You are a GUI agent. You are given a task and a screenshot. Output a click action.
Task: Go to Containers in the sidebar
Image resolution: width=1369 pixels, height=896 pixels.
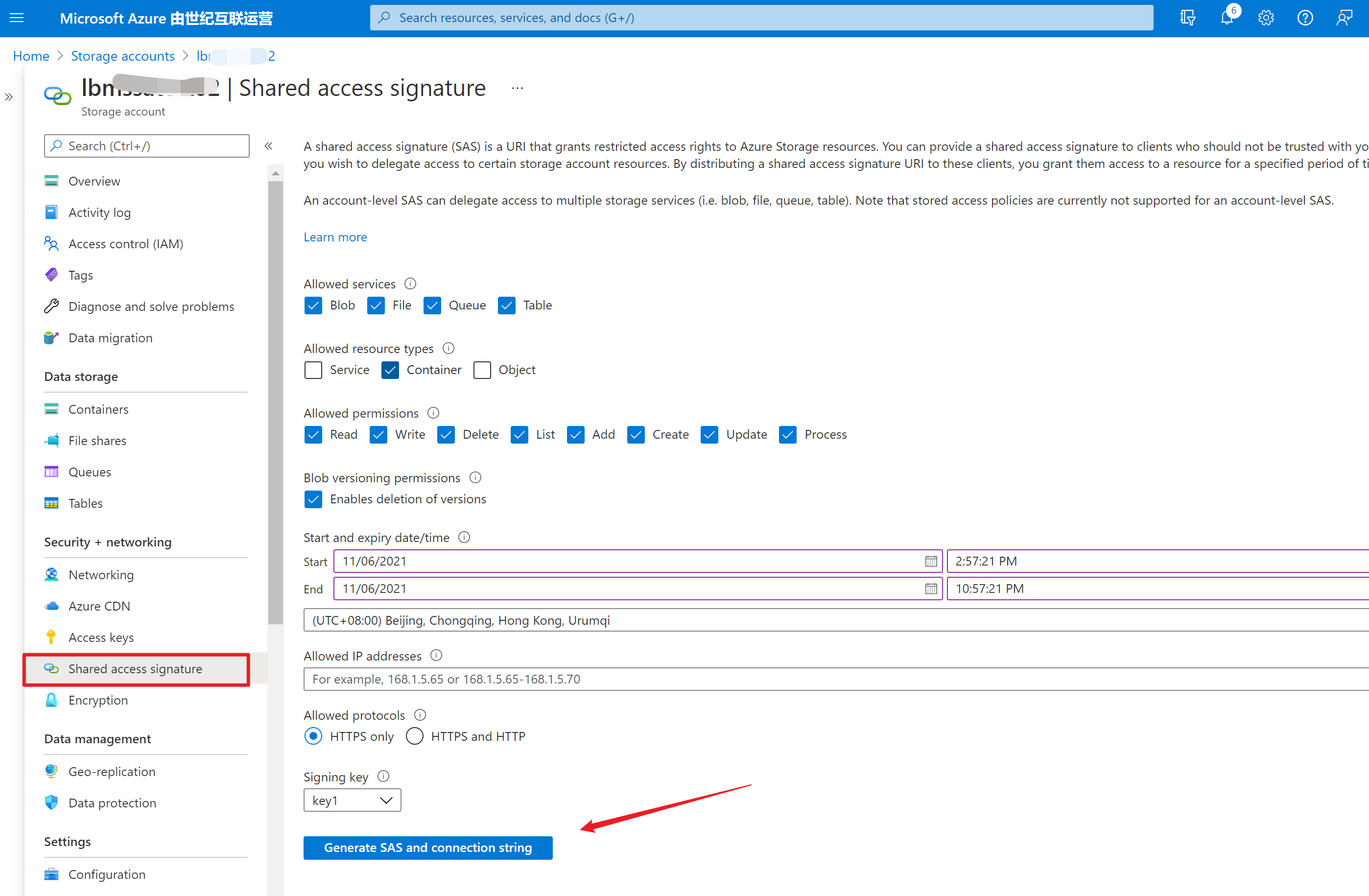(98, 409)
